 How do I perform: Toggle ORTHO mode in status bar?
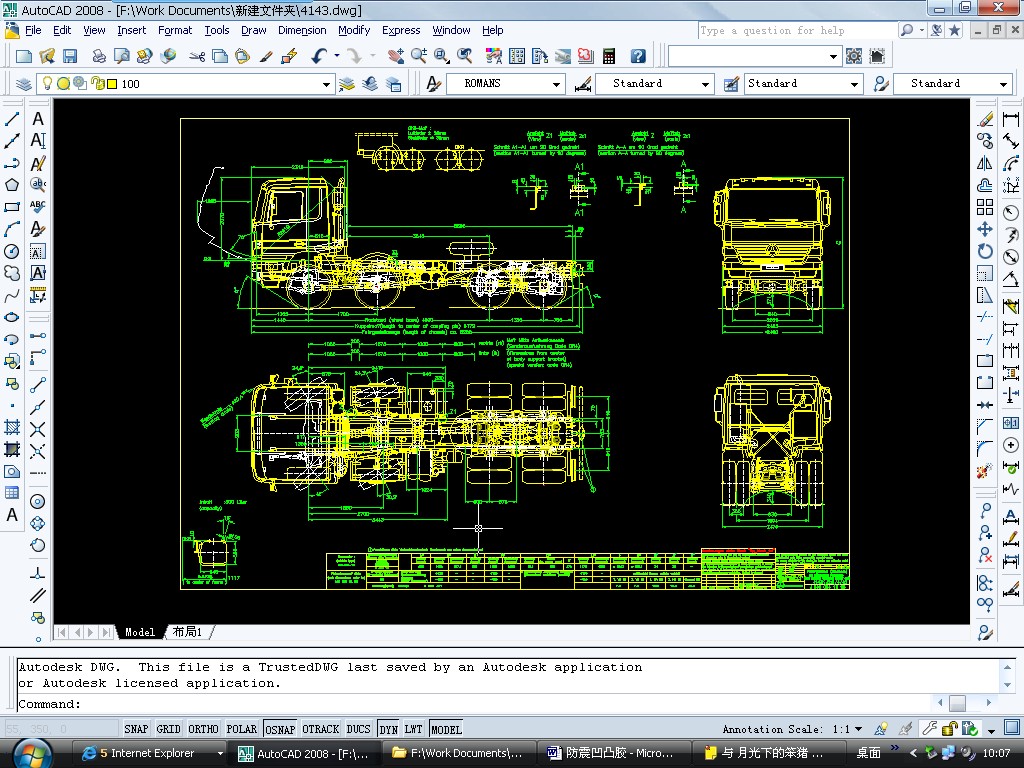[x=203, y=729]
